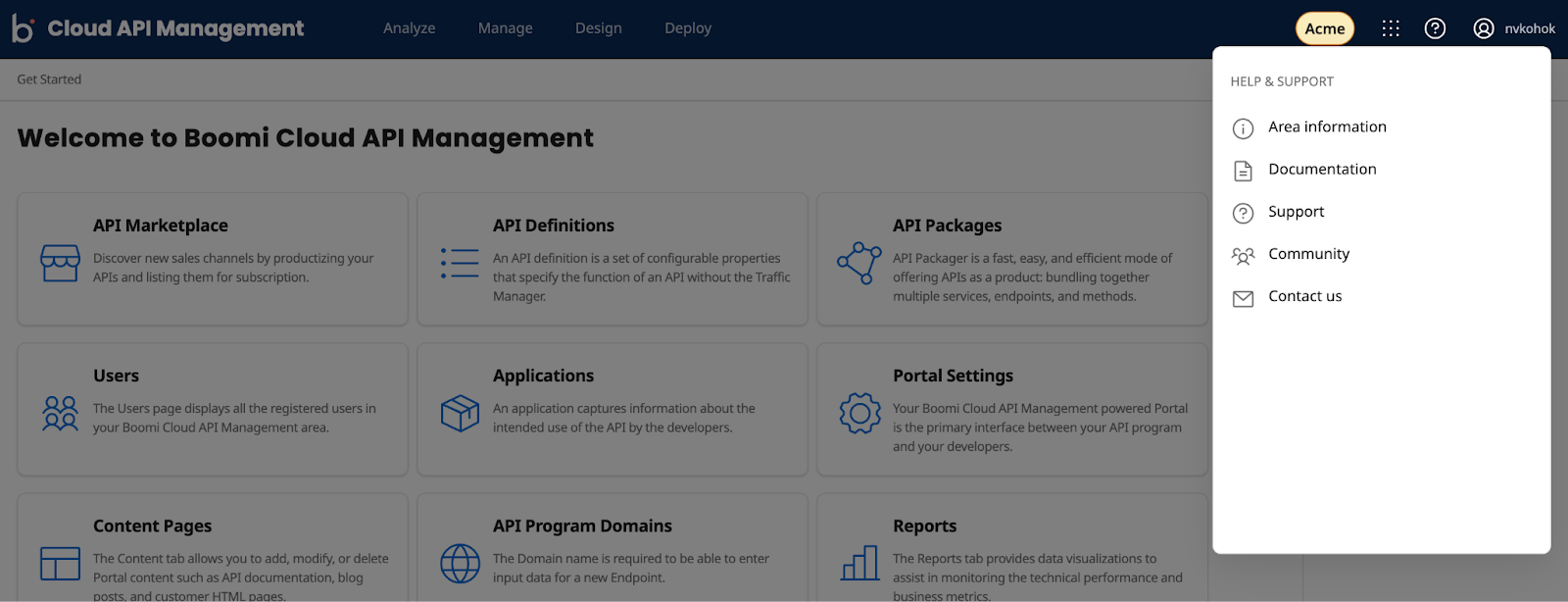1568x602 pixels.
Task: Click the Acme area button
Action: pyautogui.click(x=1324, y=28)
